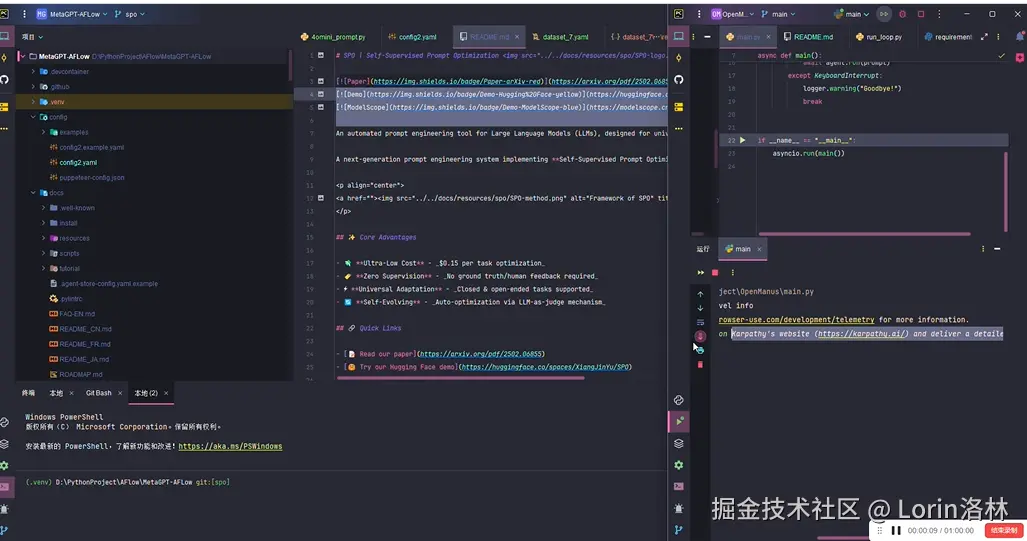The image size is (1027, 541).
Task: Open Terminal tool in OpenManus sidebar
Action: pos(679,487)
